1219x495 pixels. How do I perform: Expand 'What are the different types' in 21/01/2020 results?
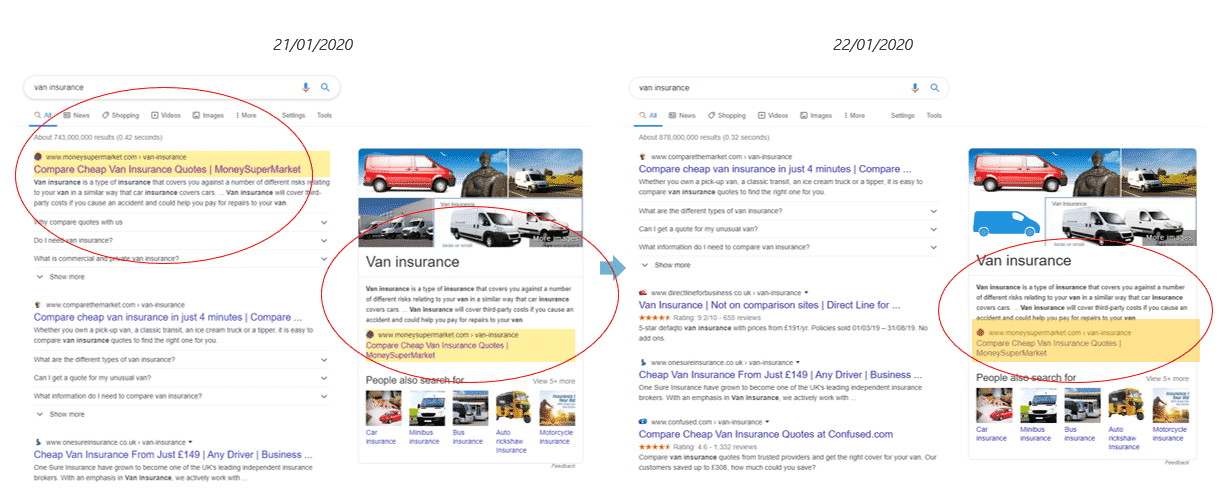pyautogui.click(x=181, y=359)
